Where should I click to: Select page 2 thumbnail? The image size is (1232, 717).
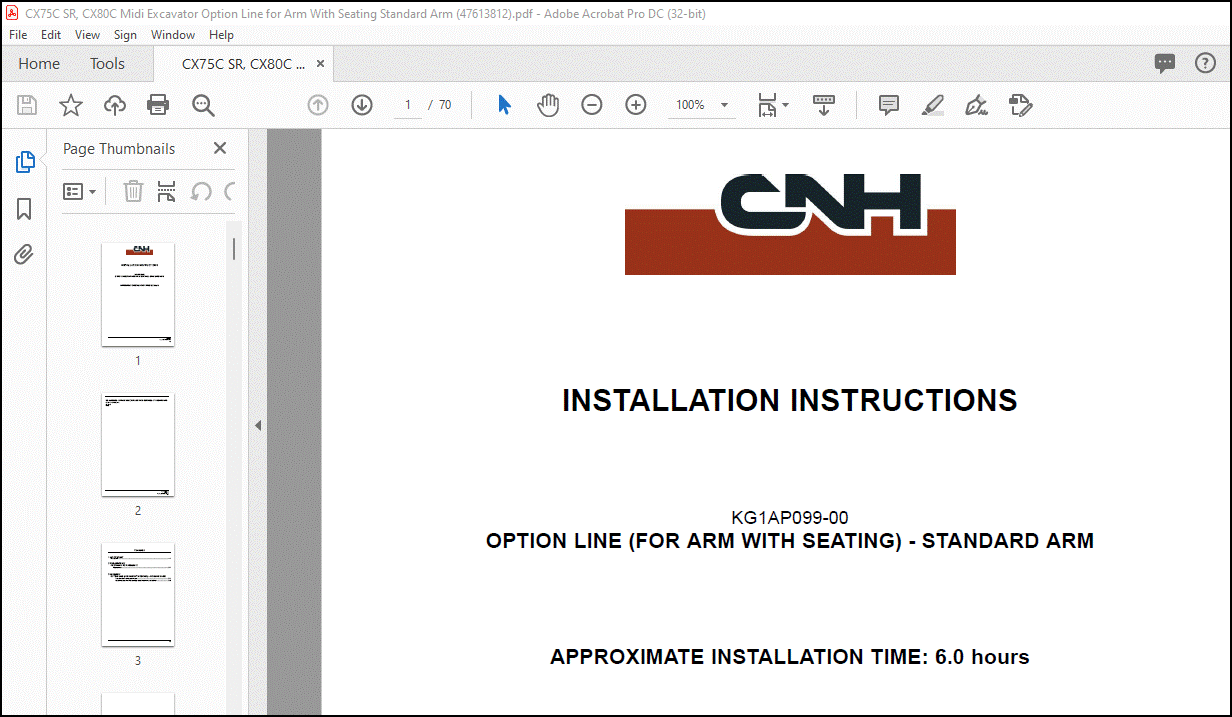[x=138, y=445]
